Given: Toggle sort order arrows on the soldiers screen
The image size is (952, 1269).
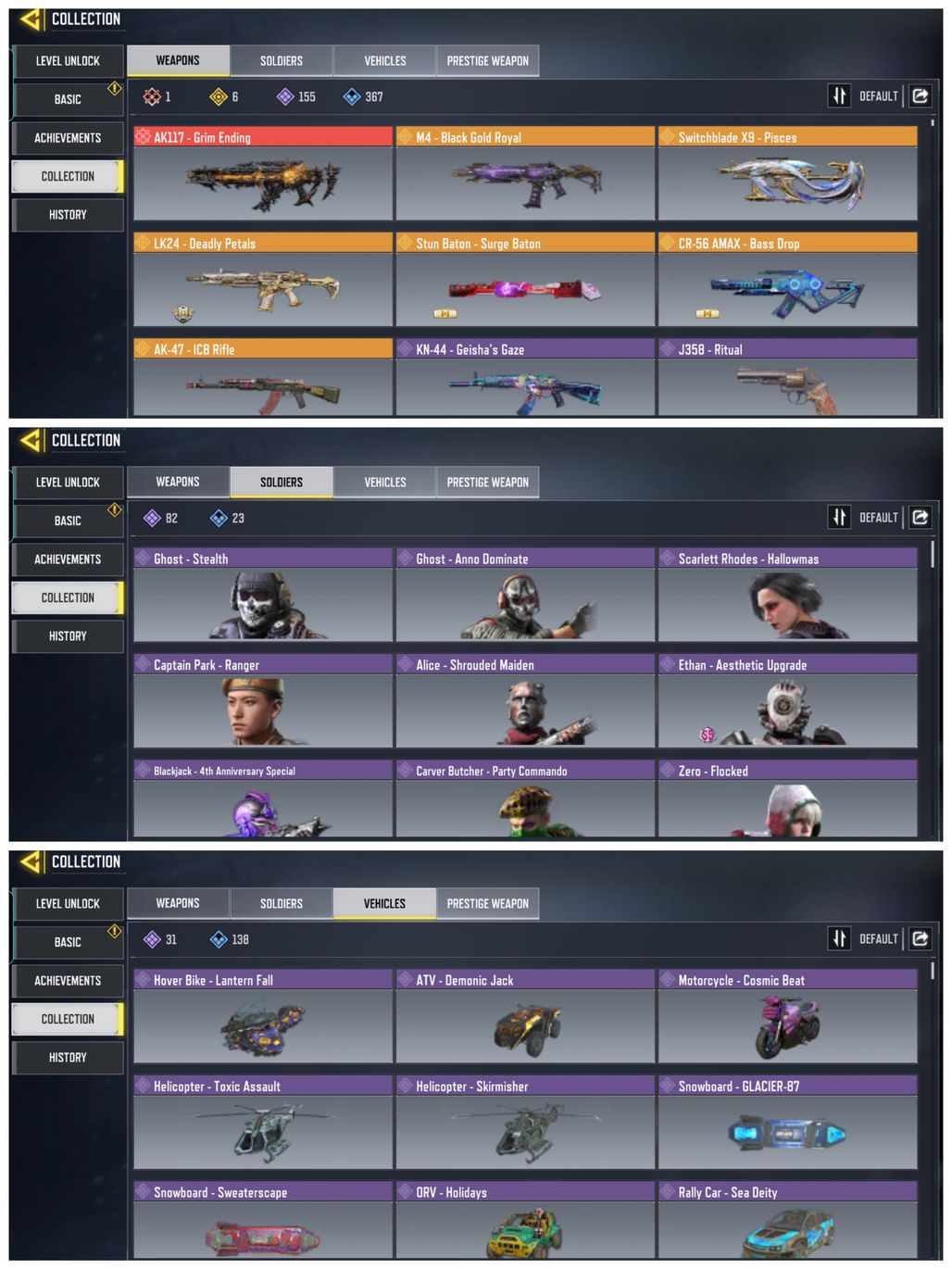Looking at the screenshot, I should click(839, 517).
